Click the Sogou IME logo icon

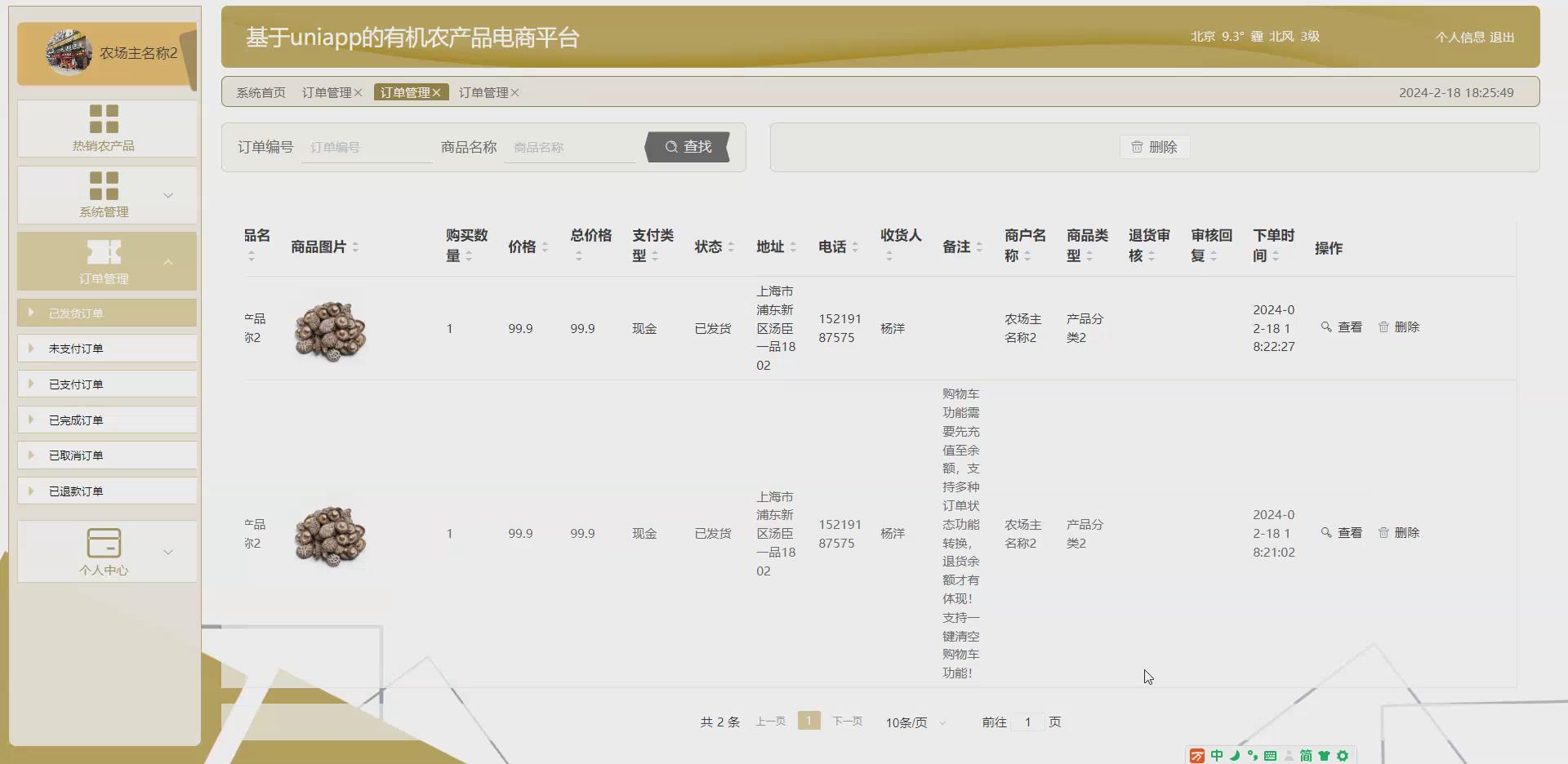coord(1197,756)
